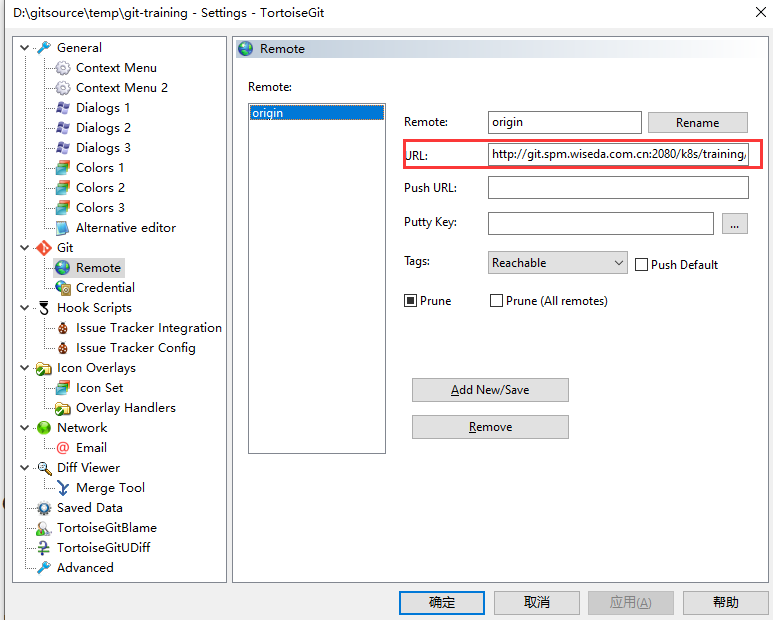Click the Remote globe icon in tree
The width and height of the screenshot is (773, 620).
[63, 268]
